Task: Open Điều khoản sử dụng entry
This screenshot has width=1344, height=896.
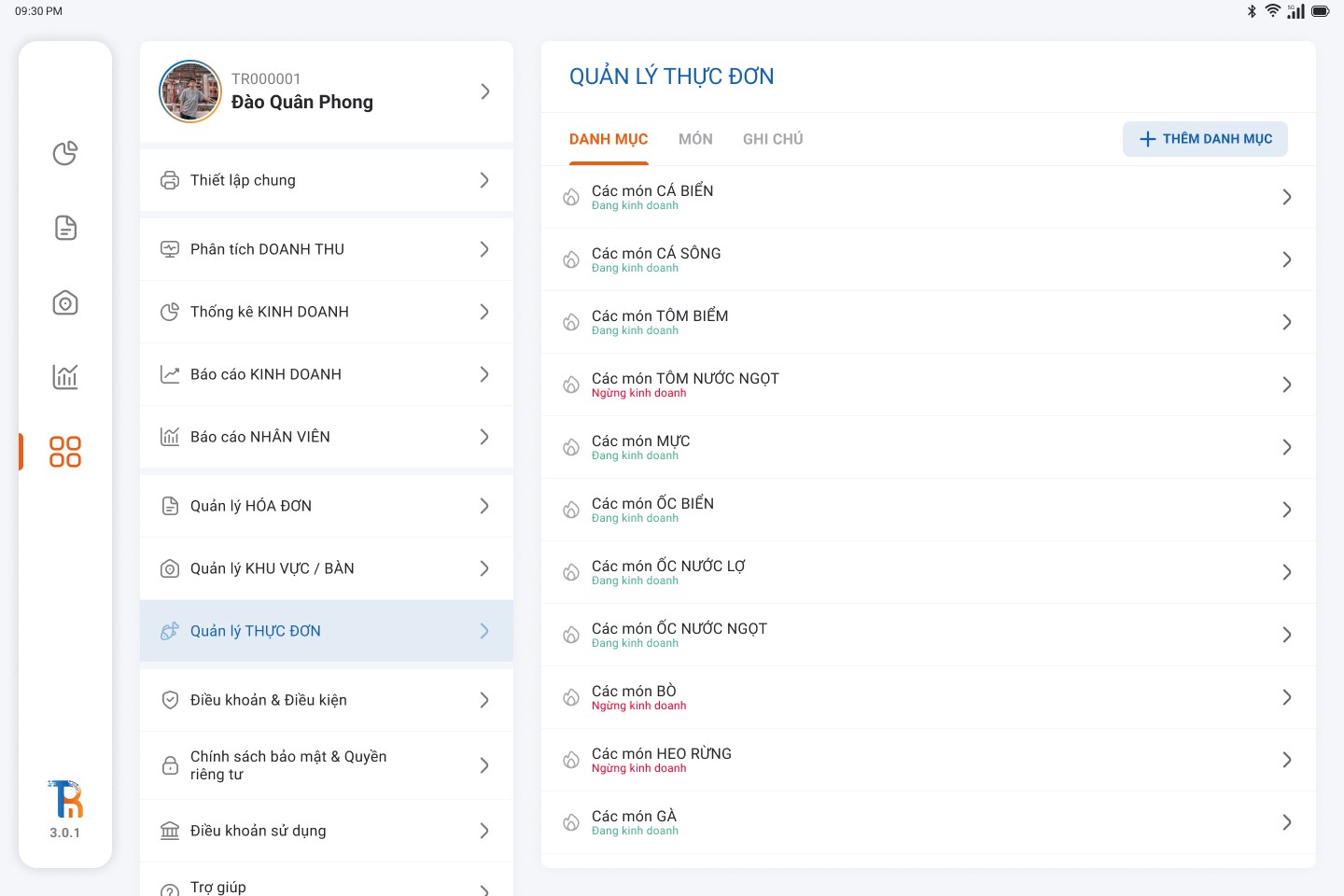Action: [x=327, y=831]
